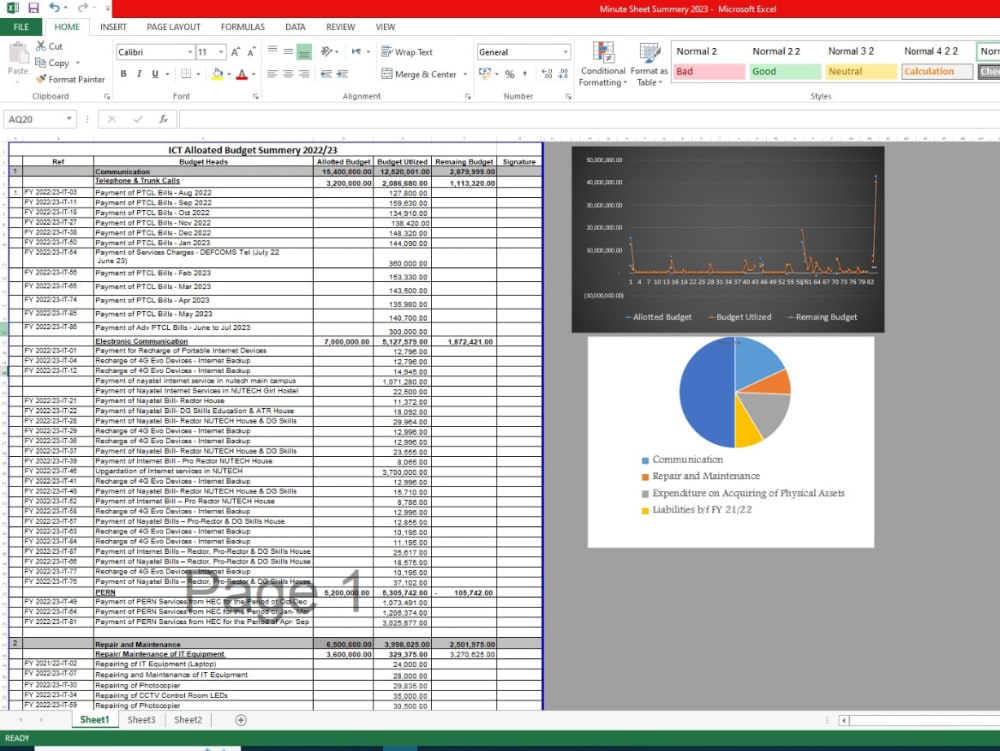Toggle Bold formatting
The width and height of the screenshot is (1000, 751).
[x=123, y=74]
